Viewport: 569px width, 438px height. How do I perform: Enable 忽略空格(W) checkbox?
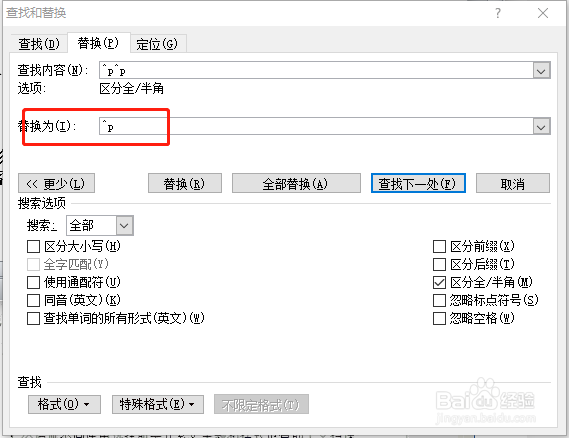click(x=439, y=318)
